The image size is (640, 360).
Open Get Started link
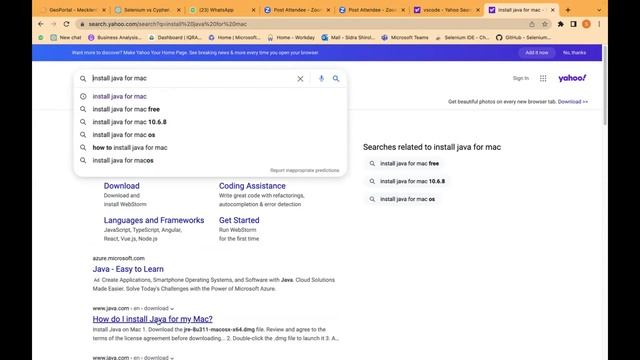tap(239, 220)
